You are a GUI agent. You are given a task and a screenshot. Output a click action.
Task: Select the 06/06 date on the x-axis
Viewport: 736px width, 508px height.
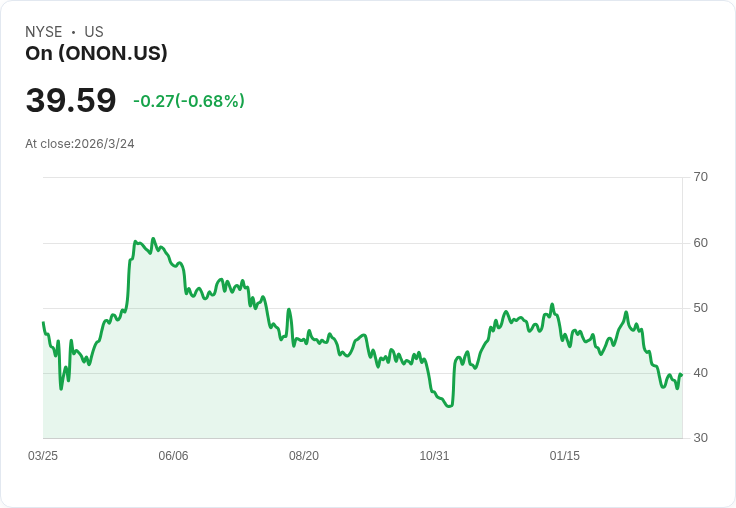click(x=173, y=456)
